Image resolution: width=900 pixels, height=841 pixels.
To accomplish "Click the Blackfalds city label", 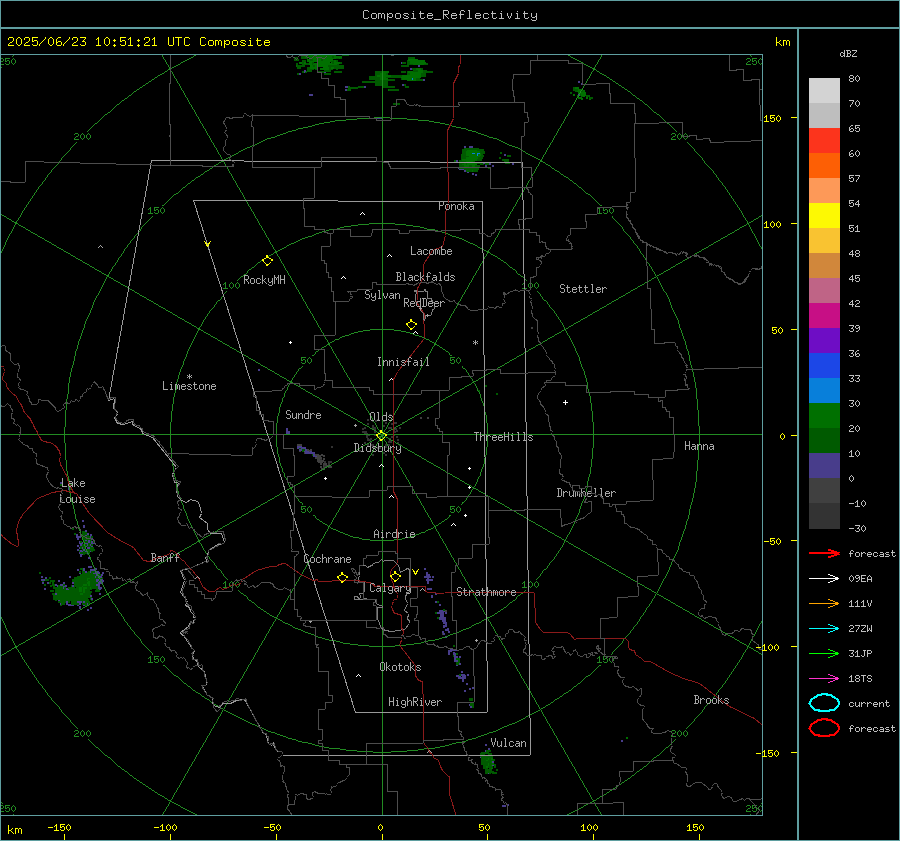I will [425, 277].
